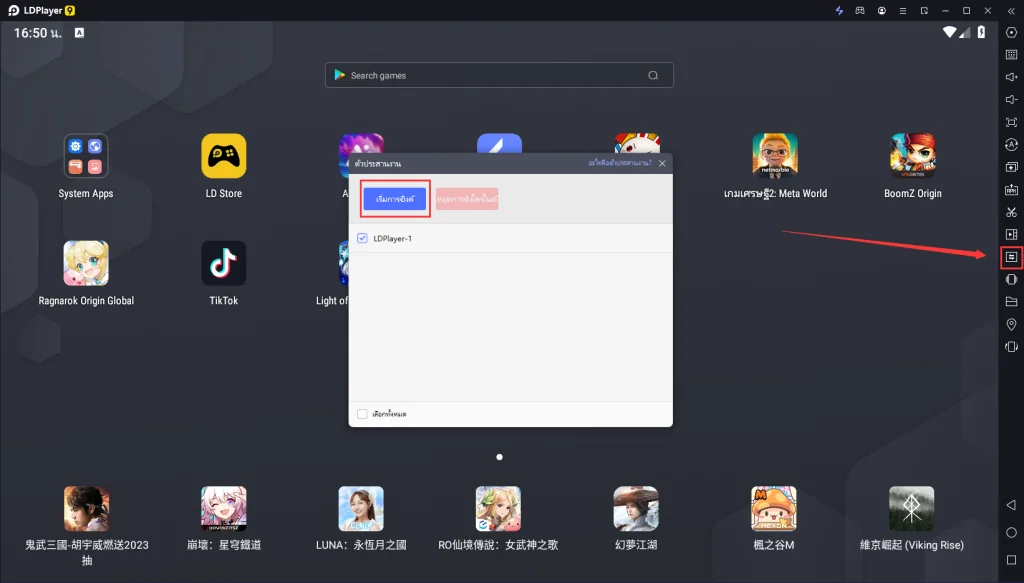Viewport: 1024px width, 583px height.
Task: Click the install APK sidebar icon
Action: [1011, 190]
